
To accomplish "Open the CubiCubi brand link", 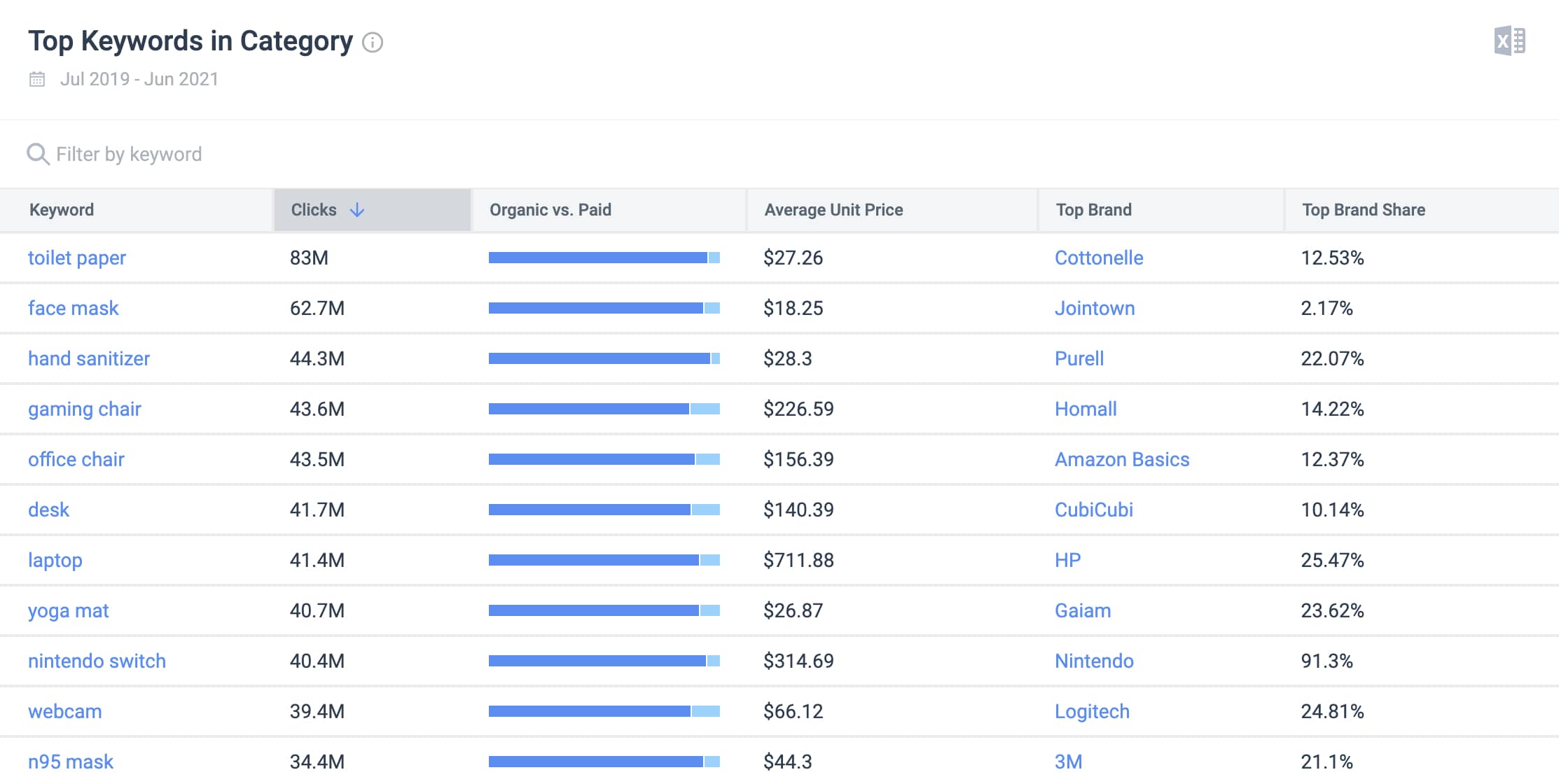I will (1094, 510).
